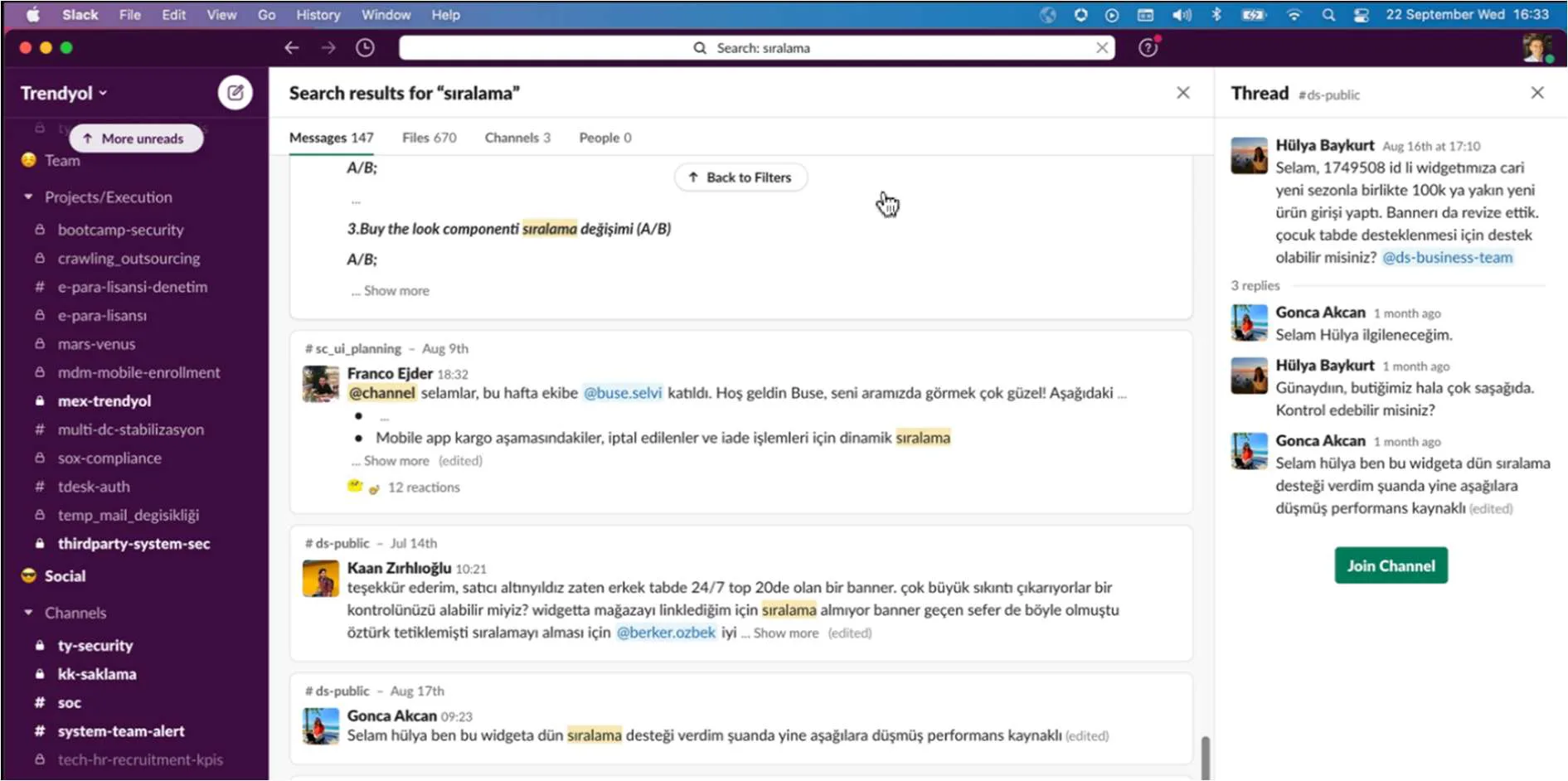Show more of Franco Ejder's message

click(x=396, y=460)
